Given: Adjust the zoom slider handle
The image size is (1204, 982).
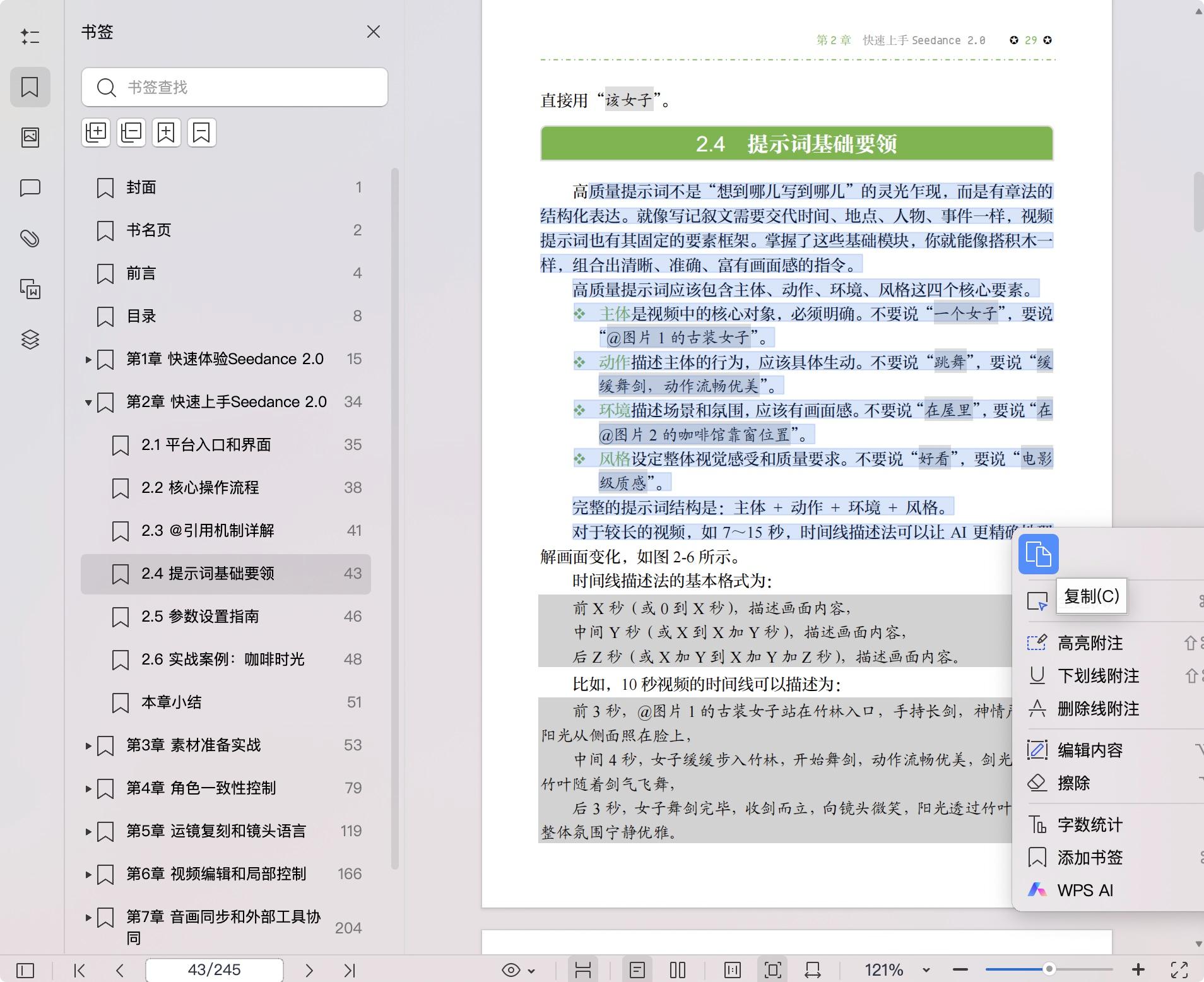Looking at the screenshot, I should click(x=1049, y=969).
